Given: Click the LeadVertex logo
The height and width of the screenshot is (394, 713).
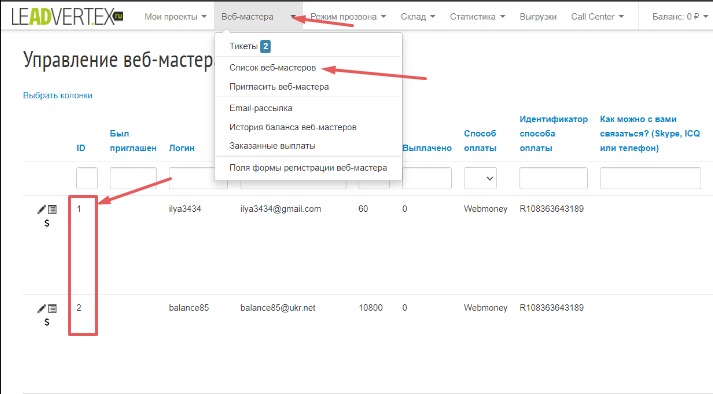Looking at the screenshot, I should click(67, 16).
